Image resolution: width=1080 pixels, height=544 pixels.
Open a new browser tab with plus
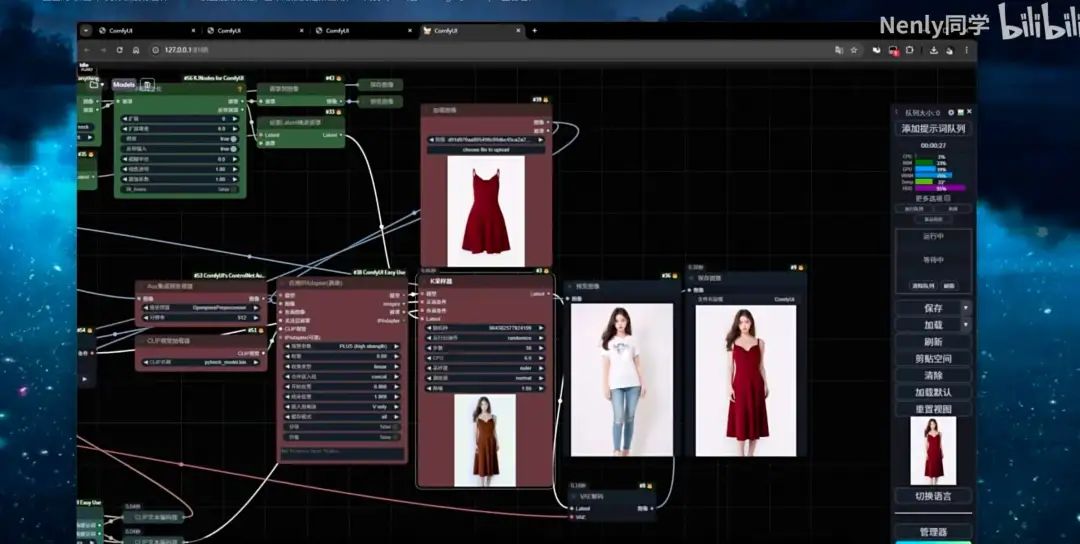tap(534, 30)
